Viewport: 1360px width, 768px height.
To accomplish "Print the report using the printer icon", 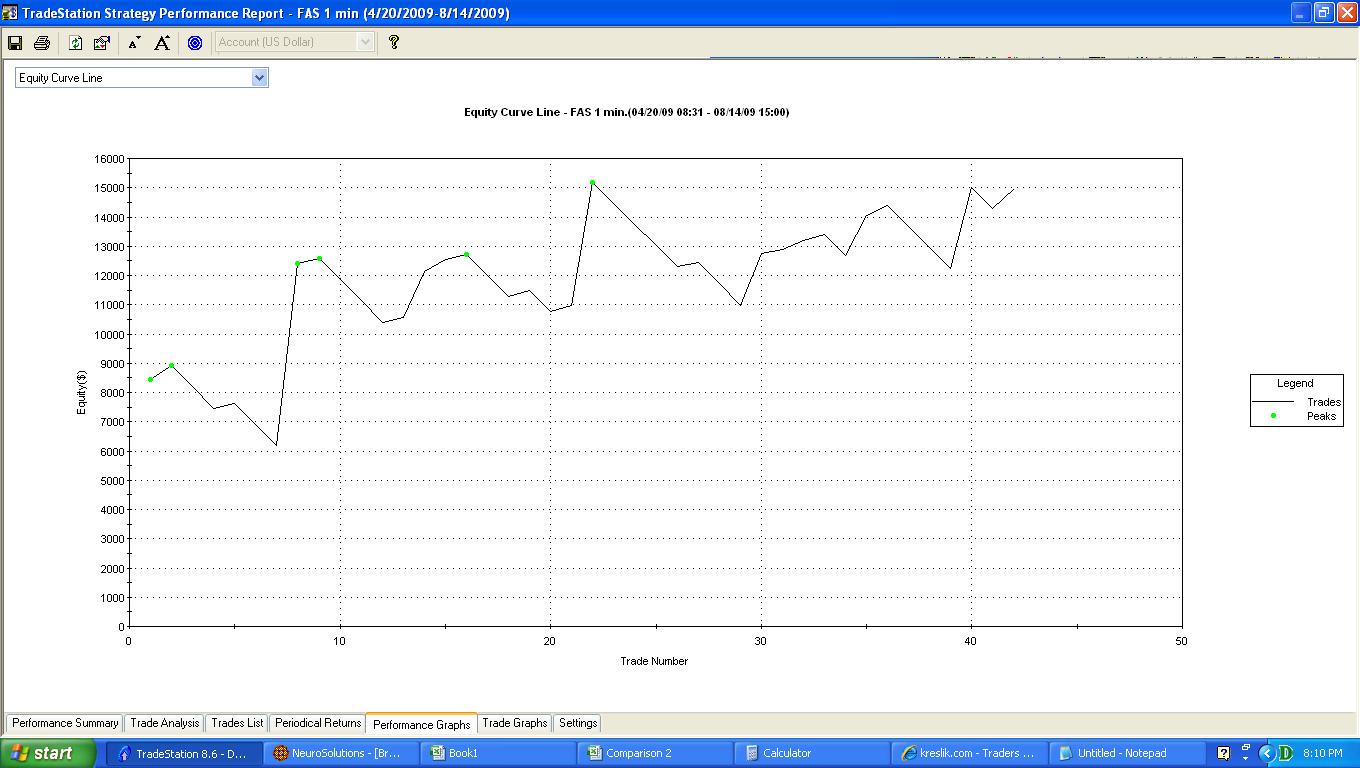I will tap(42, 42).
